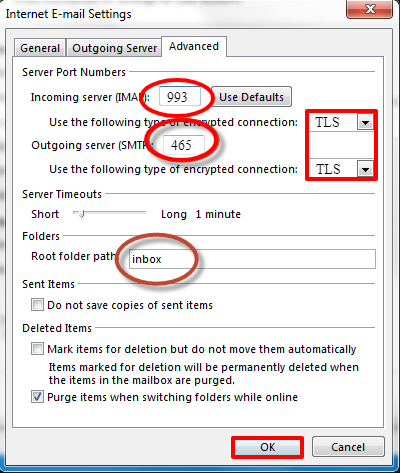The width and height of the screenshot is (400, 473).
Task: Expand outgoing server encryption dropdown arrow
Action: [x=365, y=169]
